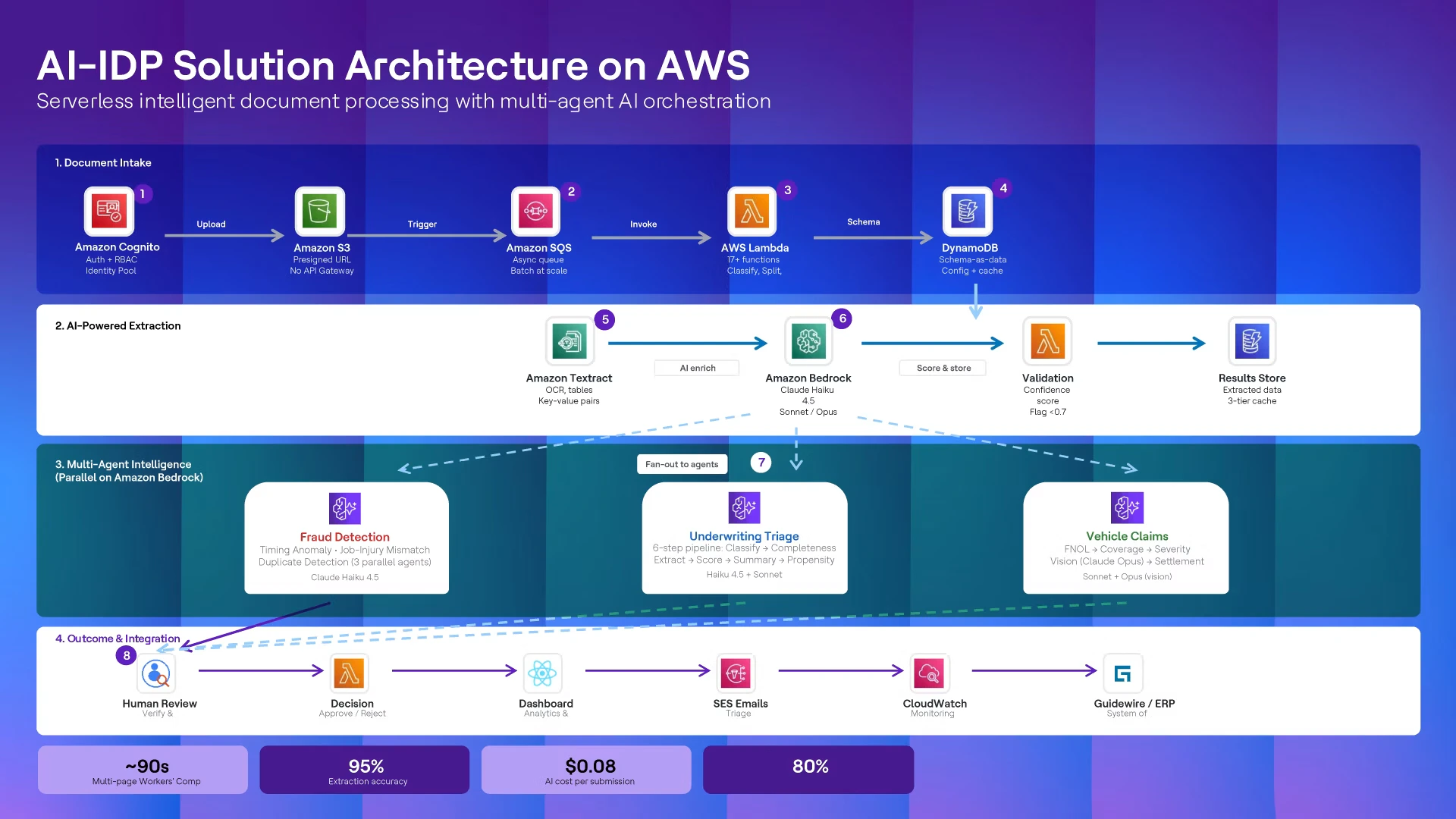This screenshot has width=1456, height=819.
Task: Click the Amazon Bedrock icon
Action: point(808,342)
